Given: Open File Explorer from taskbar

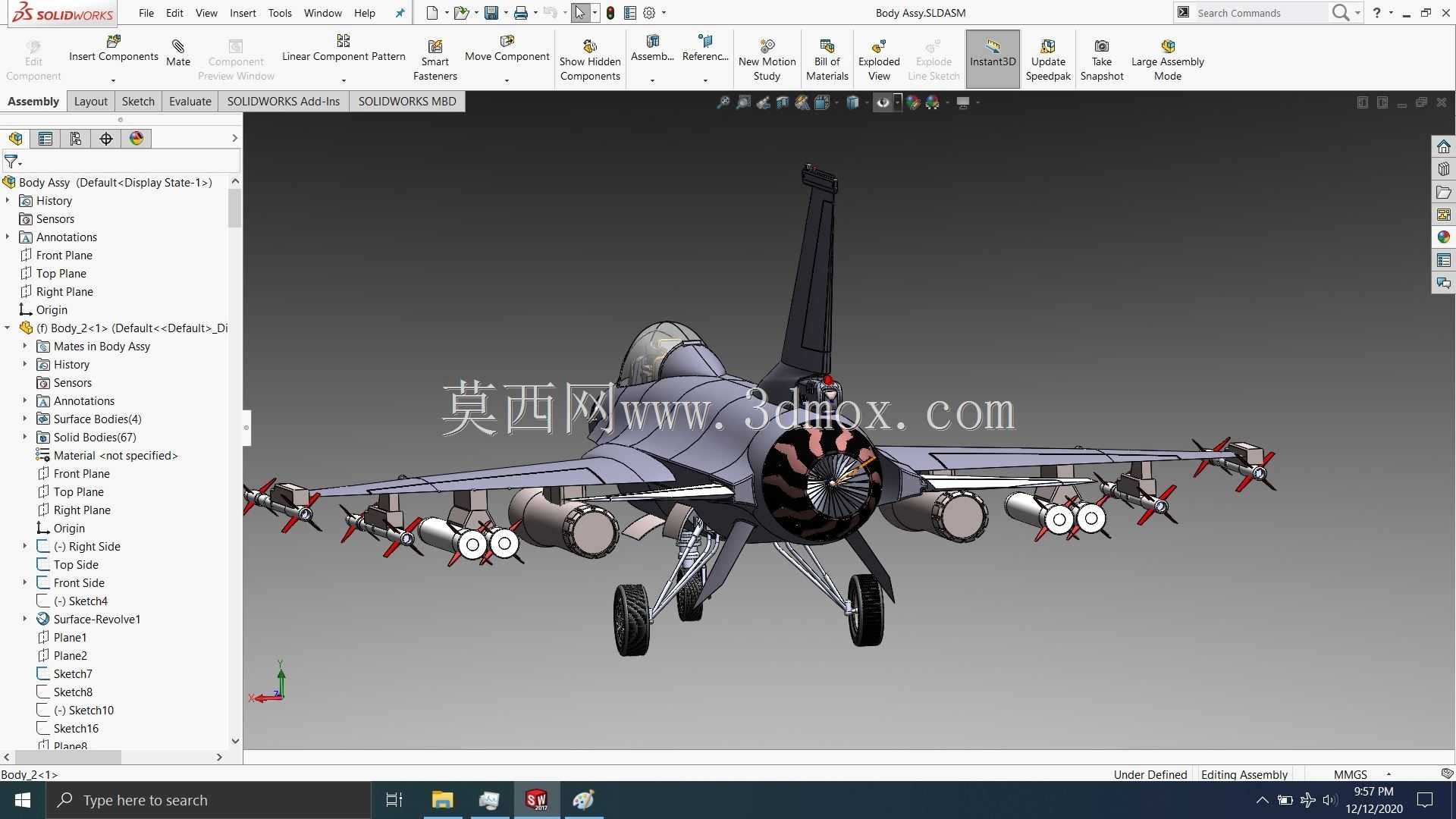Looking at the screenshot, I should 442,800.
